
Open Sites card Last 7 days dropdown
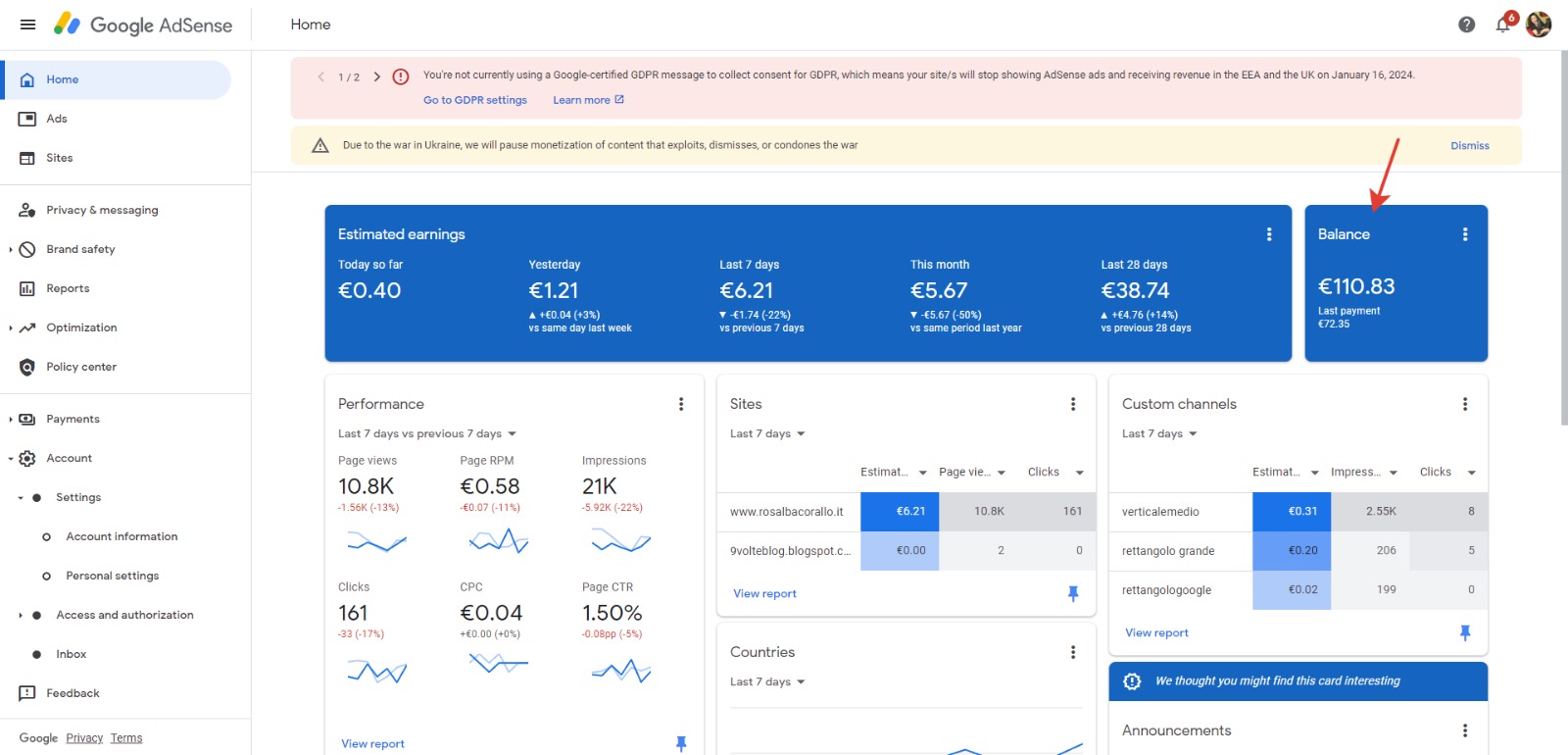767,433
